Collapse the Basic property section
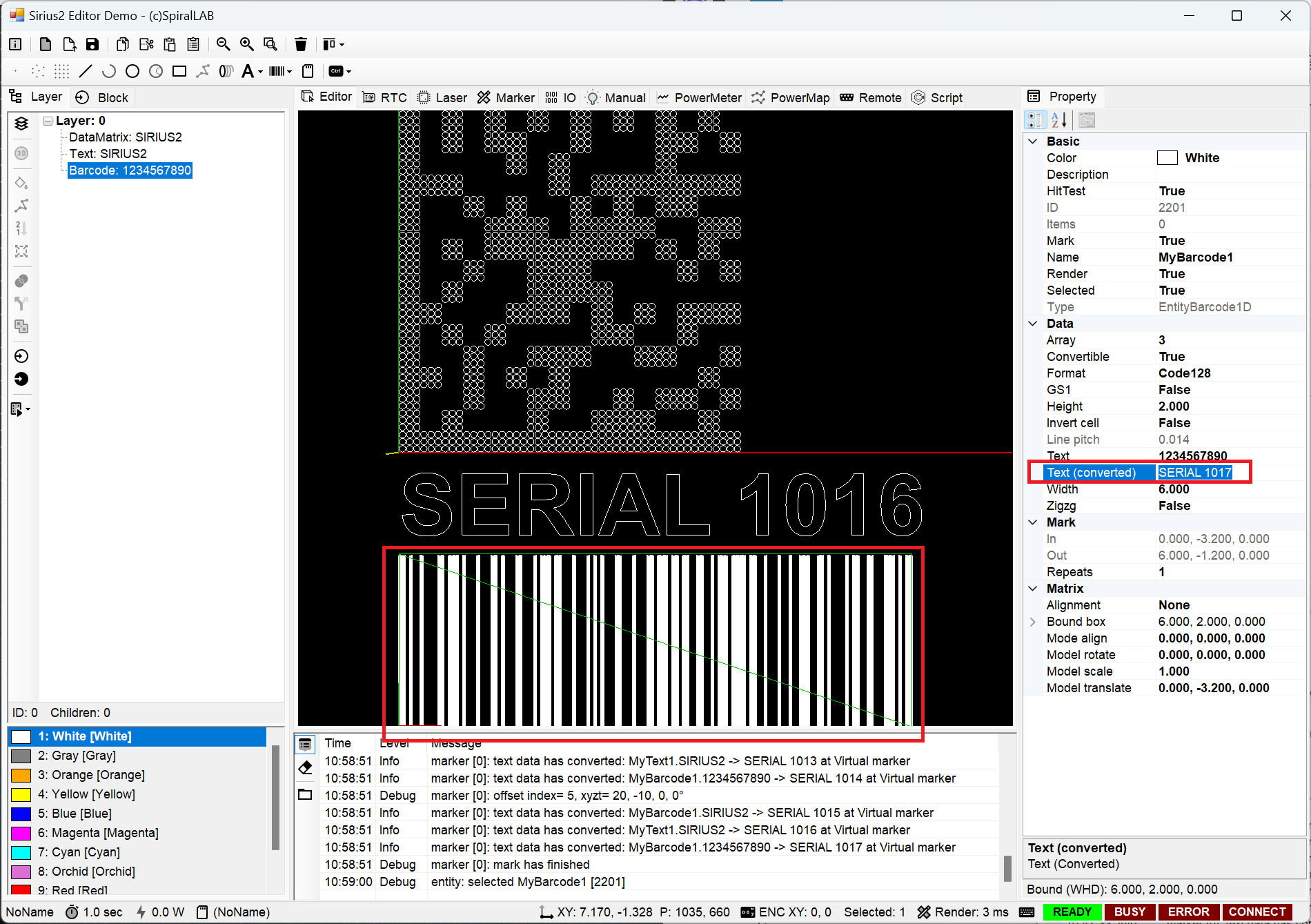 [1033, 141]
